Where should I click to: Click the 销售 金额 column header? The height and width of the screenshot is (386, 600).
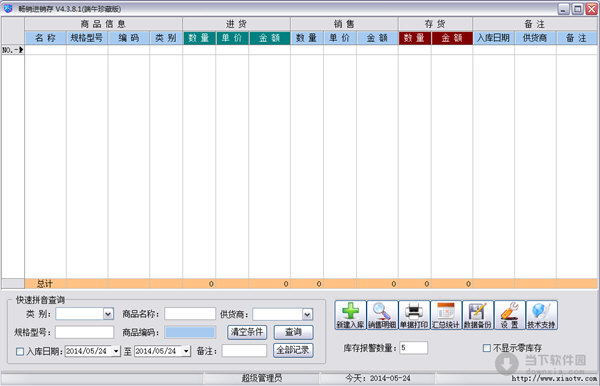point(377,38)
